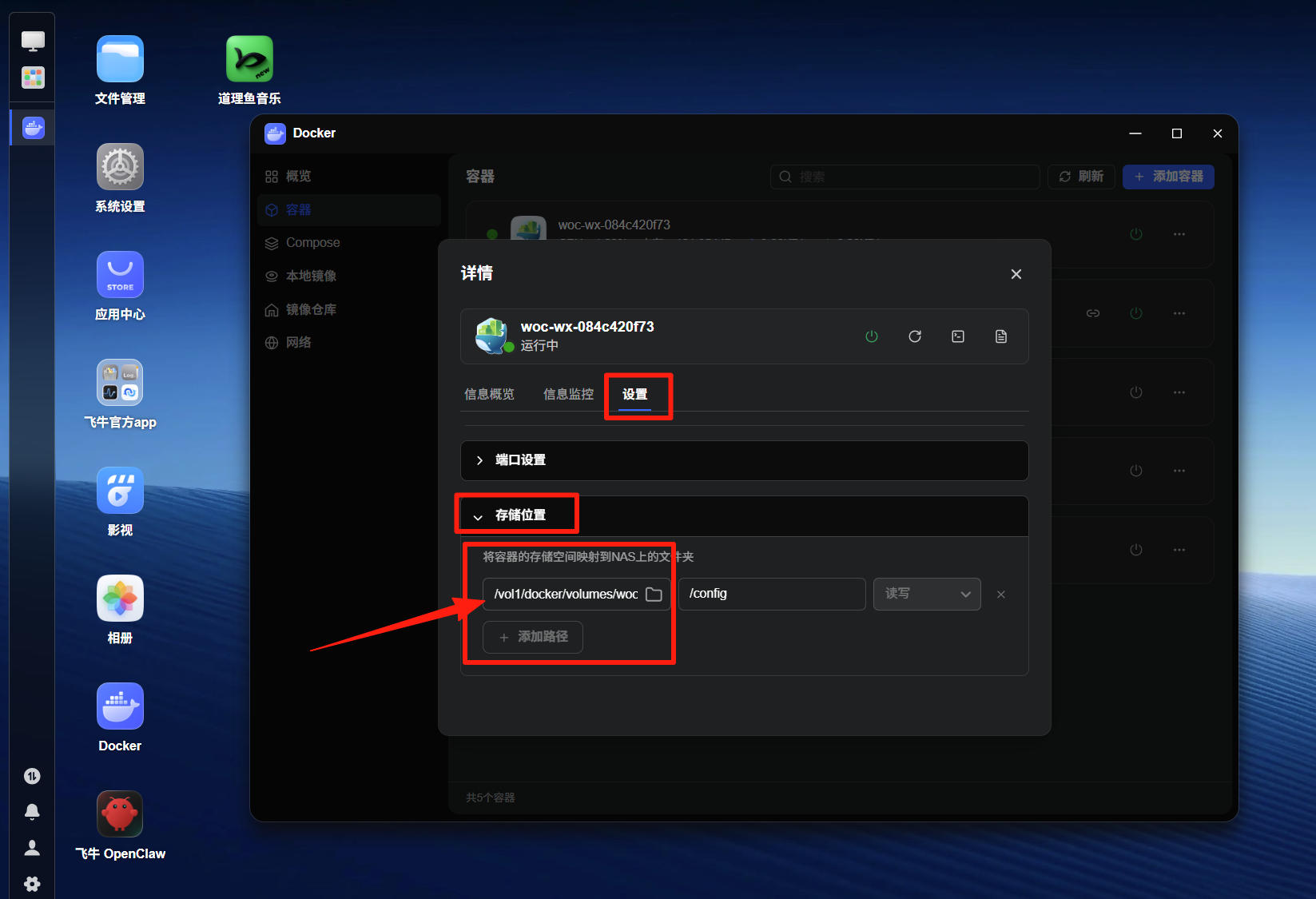The width and height of the screenshot is (1316, 899).
Task: Toggle power for first container in list
Action: (x=1136, y=234)
